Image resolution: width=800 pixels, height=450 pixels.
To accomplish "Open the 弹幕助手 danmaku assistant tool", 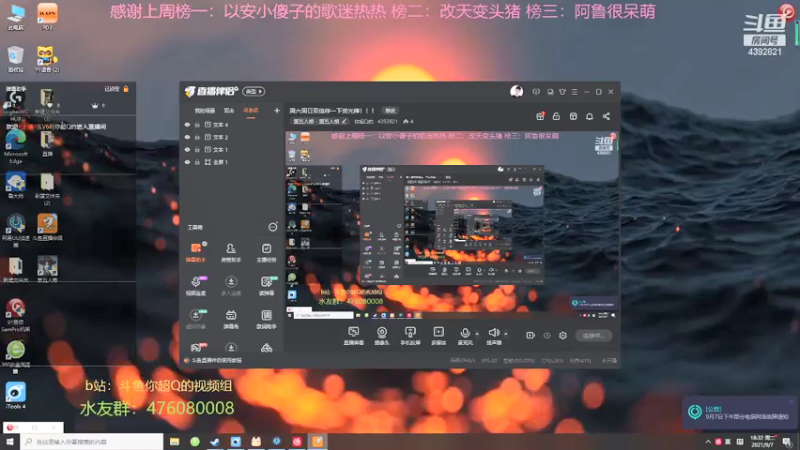I will 195,253.
